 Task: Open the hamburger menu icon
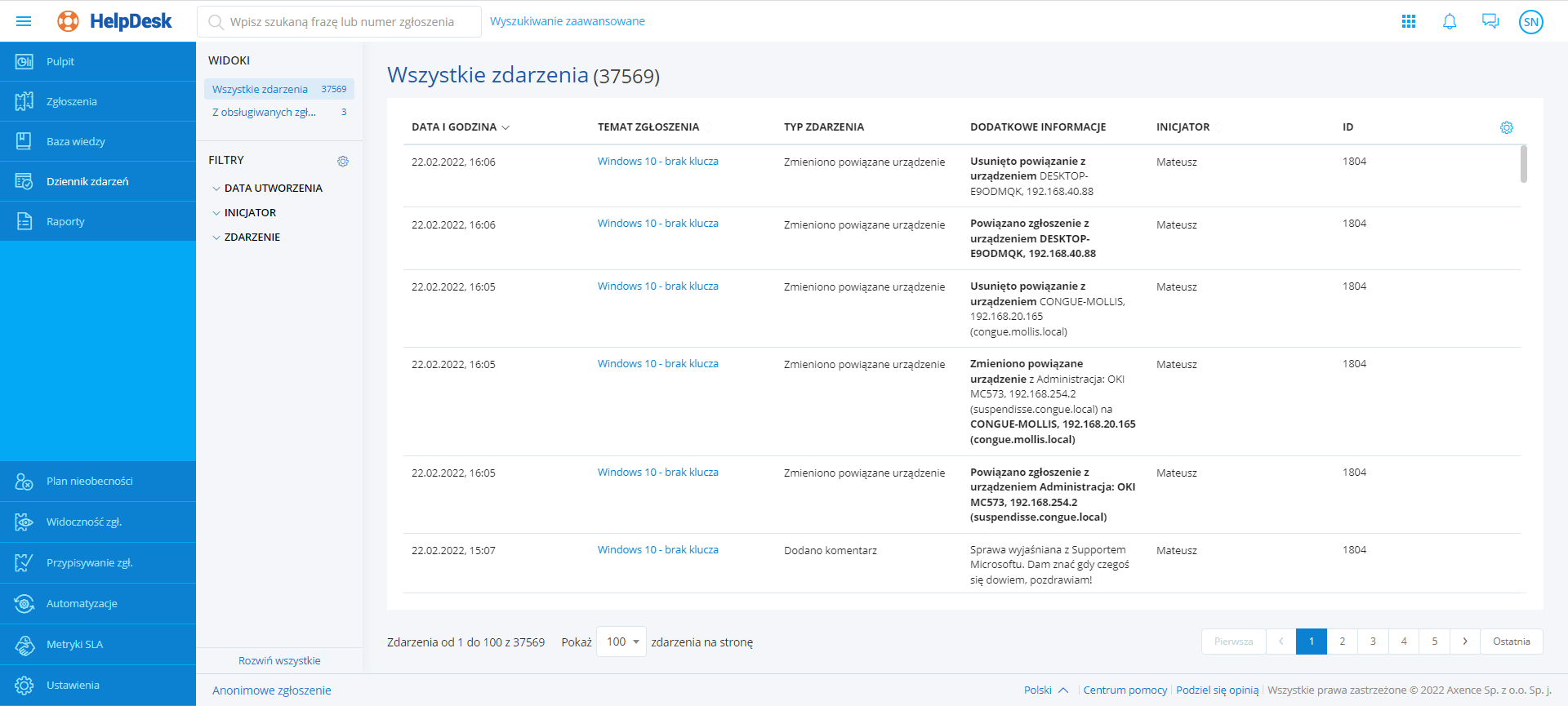click(x=24, y=21)
